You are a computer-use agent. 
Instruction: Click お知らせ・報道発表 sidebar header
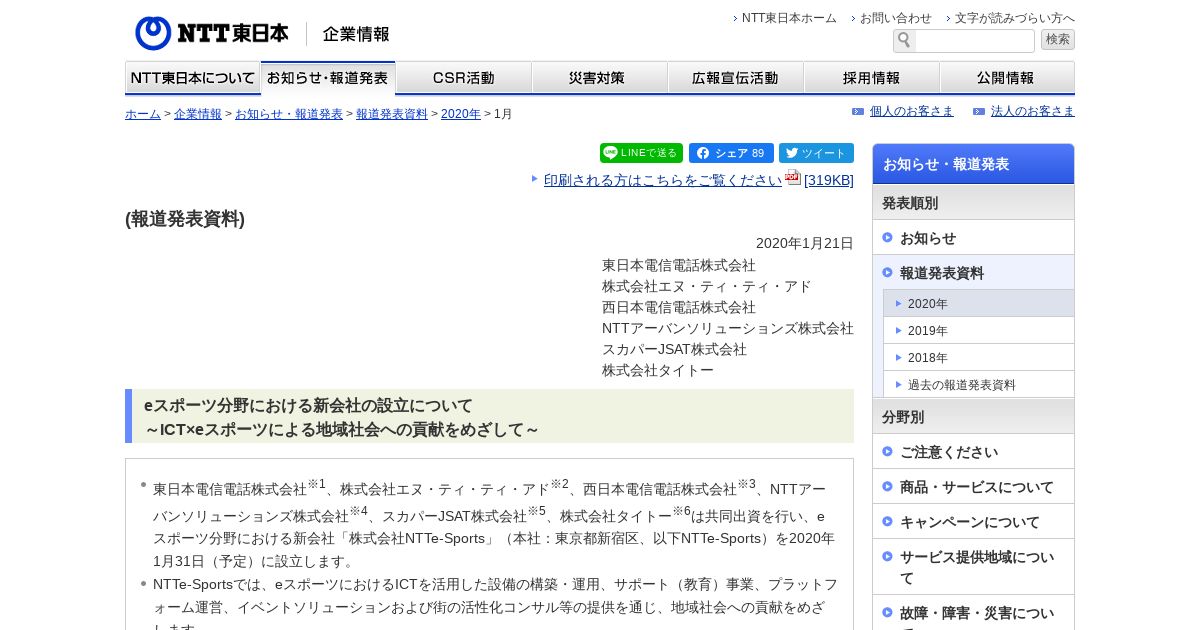click(x=973, y=164)
